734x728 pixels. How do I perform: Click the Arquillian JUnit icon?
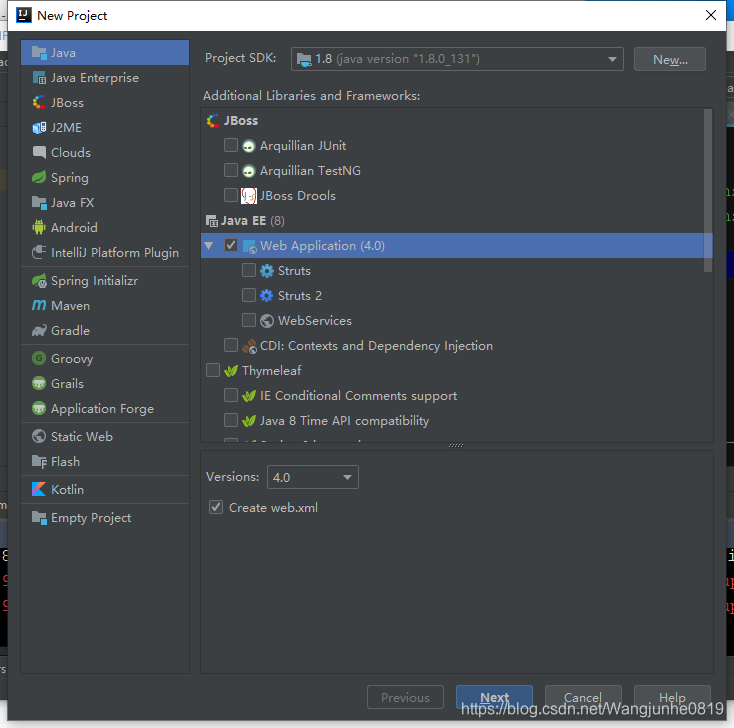tap(249, 146)
